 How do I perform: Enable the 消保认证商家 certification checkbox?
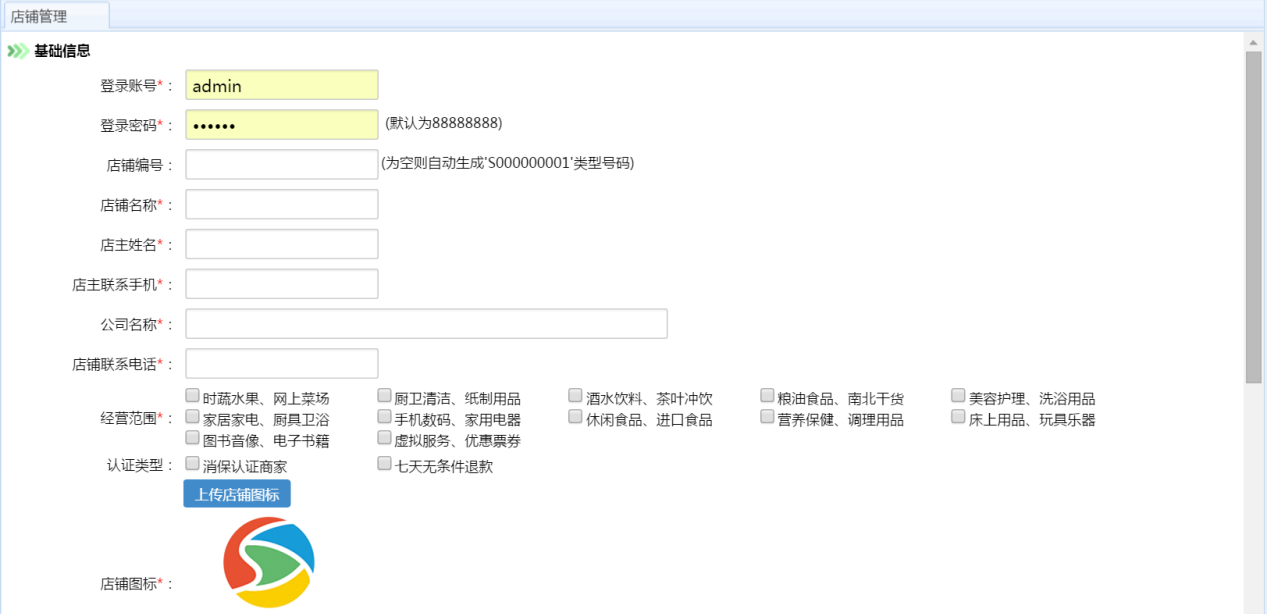[x=192, y=464]
